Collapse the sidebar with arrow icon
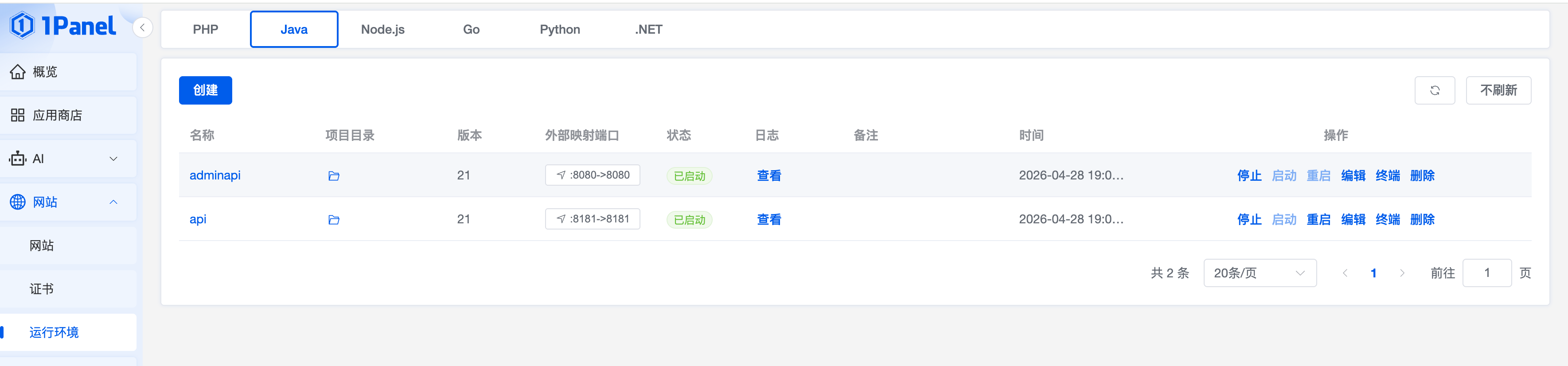1568x366 pixels. tap(142, 27)
